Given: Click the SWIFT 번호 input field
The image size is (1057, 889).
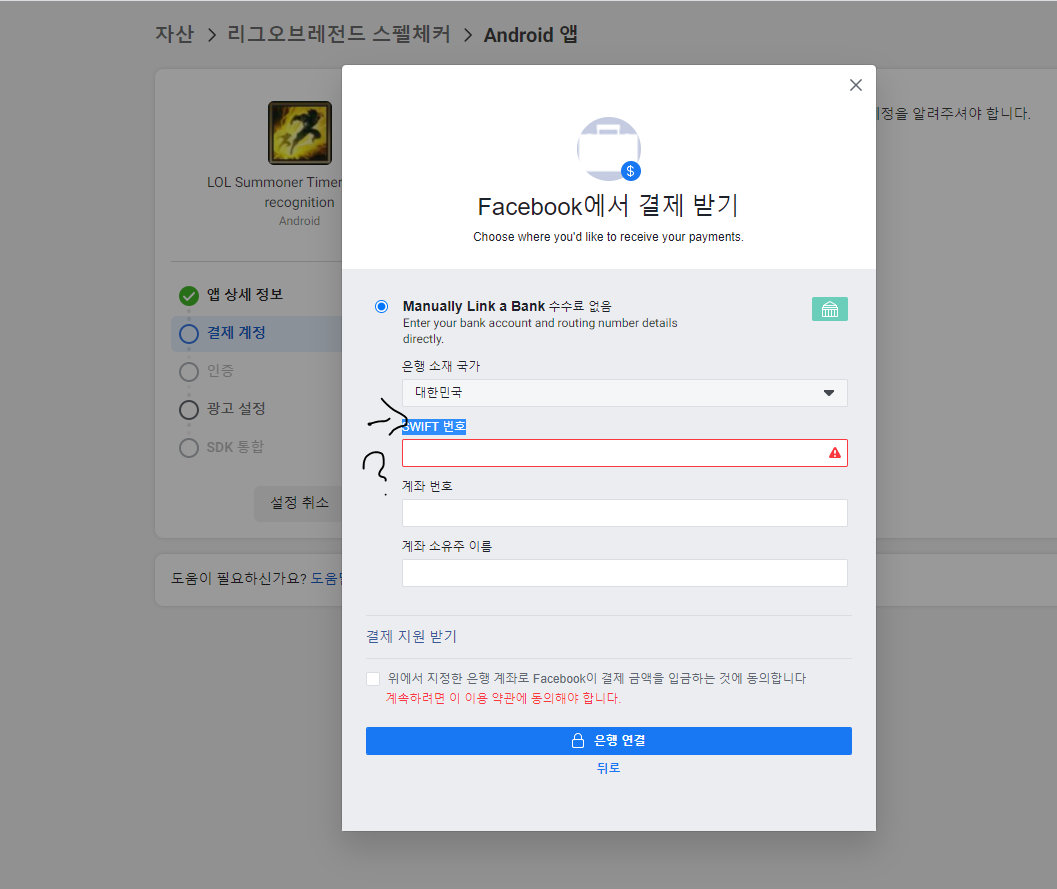Looking at the screenshot, I should 625,453.
